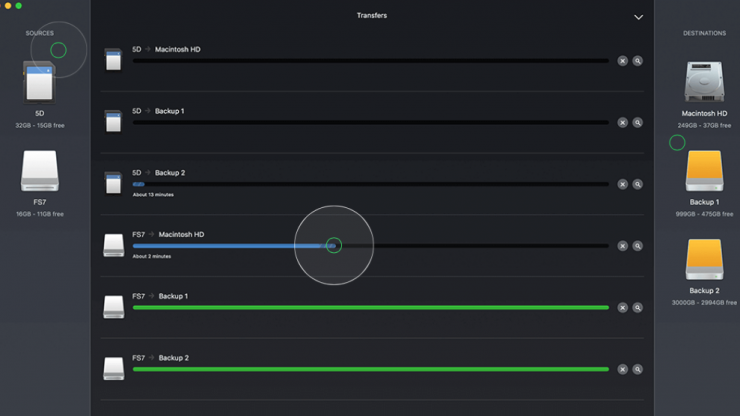Reveal 5D to Macintosh HD transfer details
Viewport: 740px width, 416px height.
pyautogui.click(x=637, y=61)
